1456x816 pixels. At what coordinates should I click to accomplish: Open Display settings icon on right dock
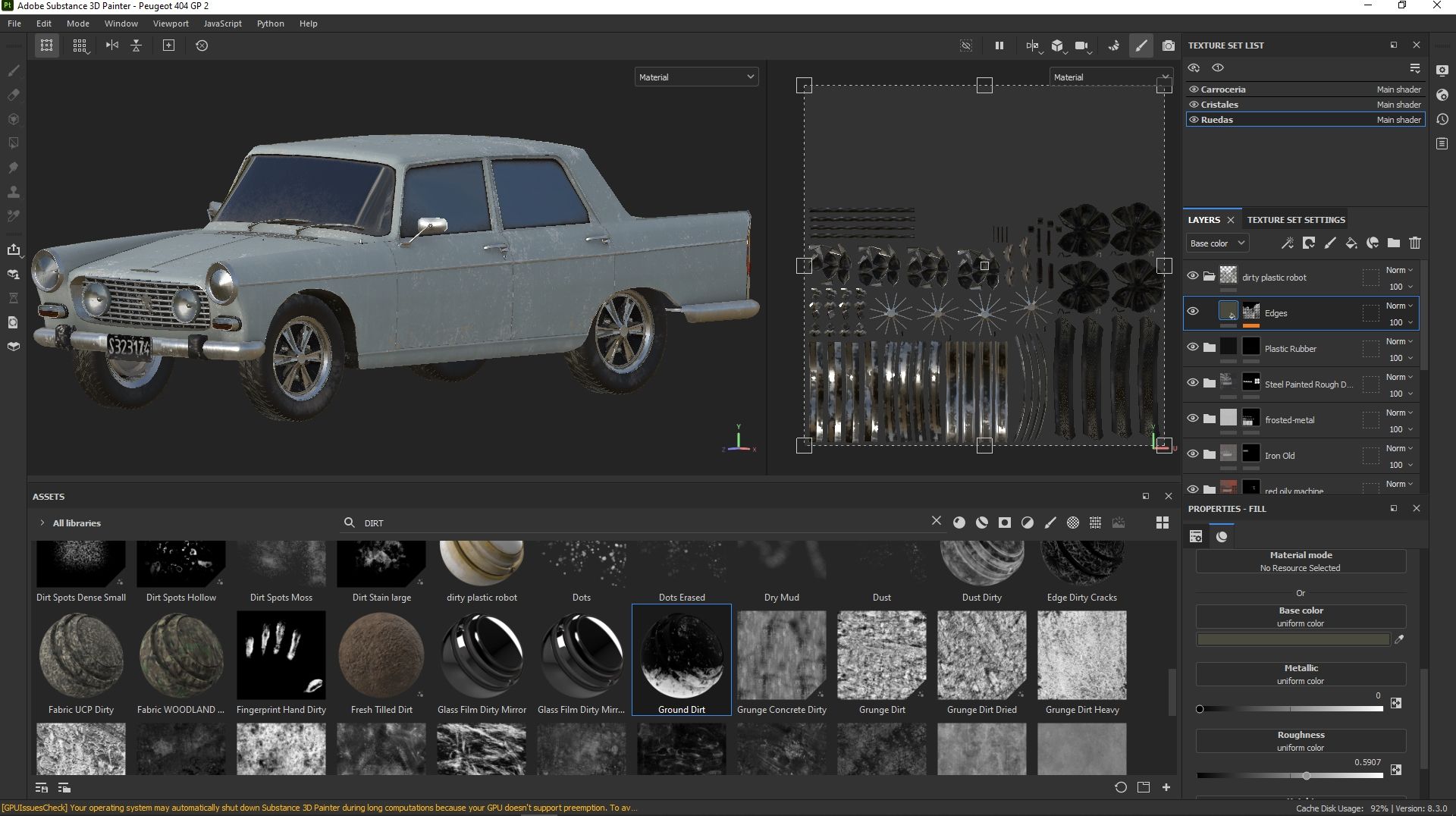coord(1442,71)
